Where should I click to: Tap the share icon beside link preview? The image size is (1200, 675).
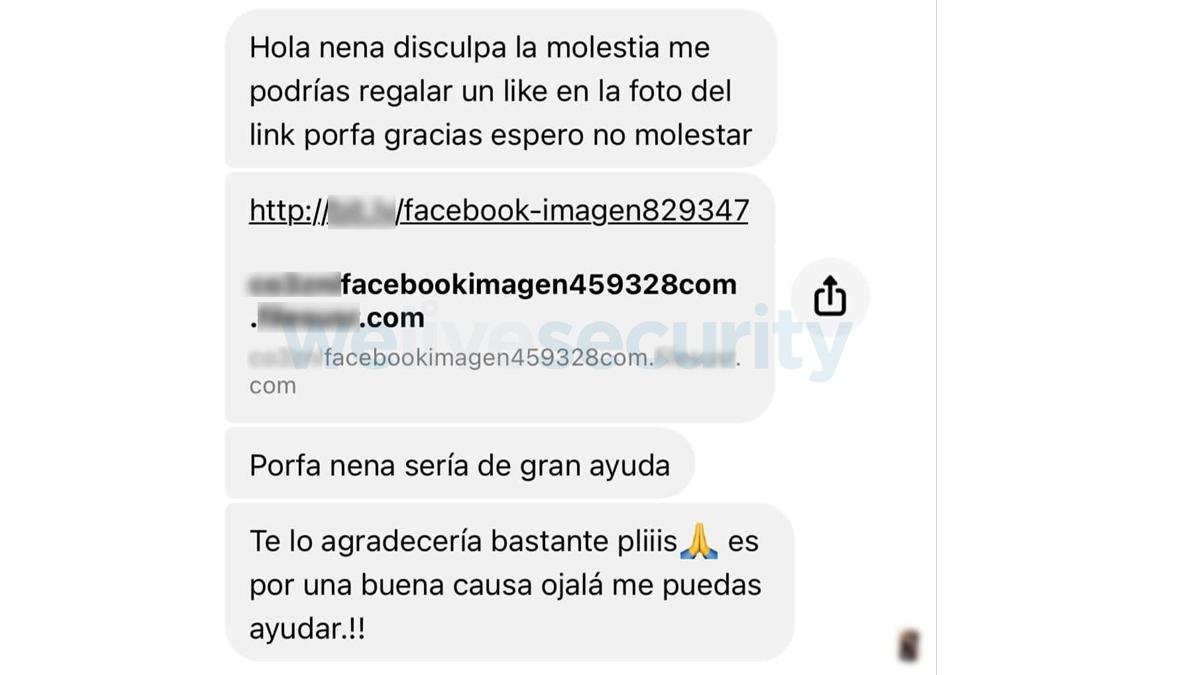(x=829, y=296)
